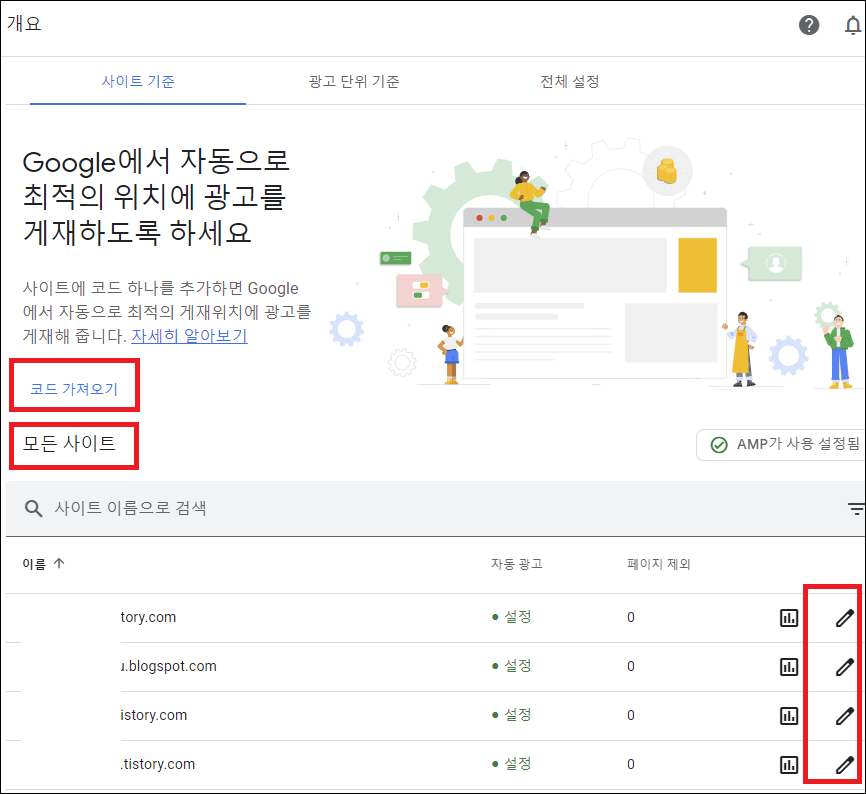Viewport: 866px width, 794px height.
Task: Open the help question mark icon
Action: 809,25
